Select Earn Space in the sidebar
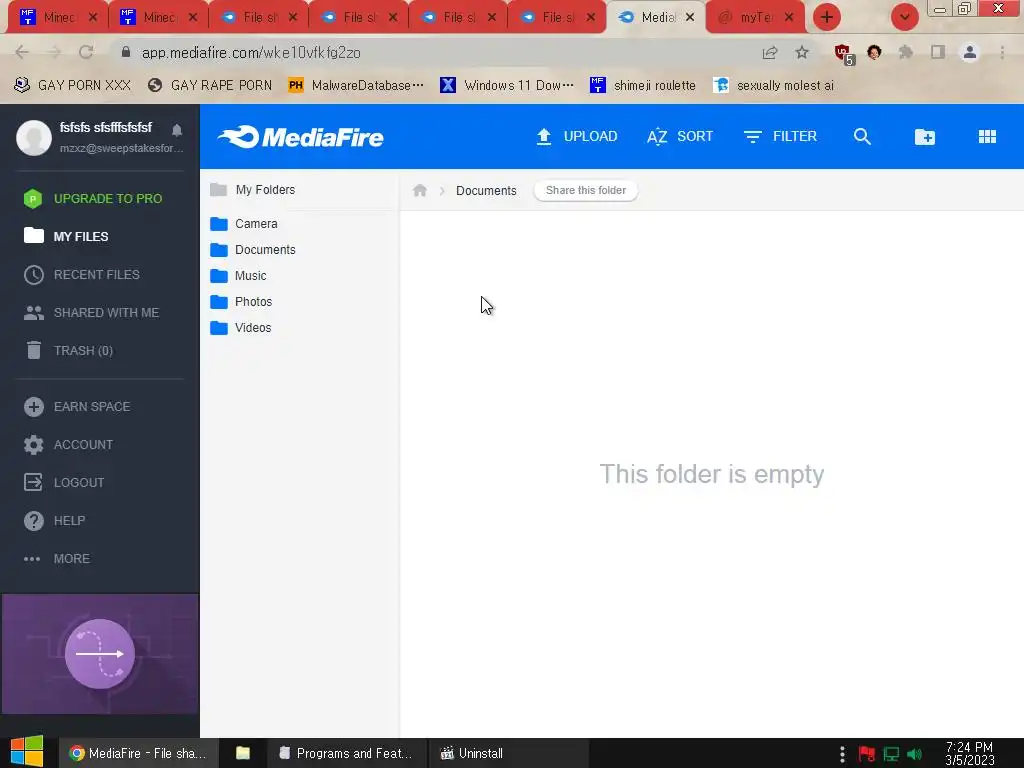Viewport: 1024px width, 768px height. [77, 407]
